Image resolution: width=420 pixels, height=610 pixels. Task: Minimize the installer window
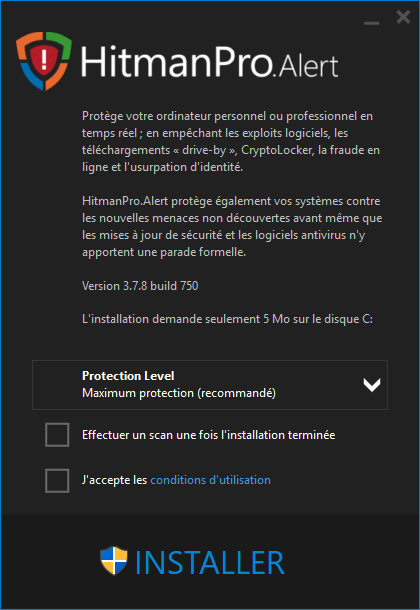371,23
